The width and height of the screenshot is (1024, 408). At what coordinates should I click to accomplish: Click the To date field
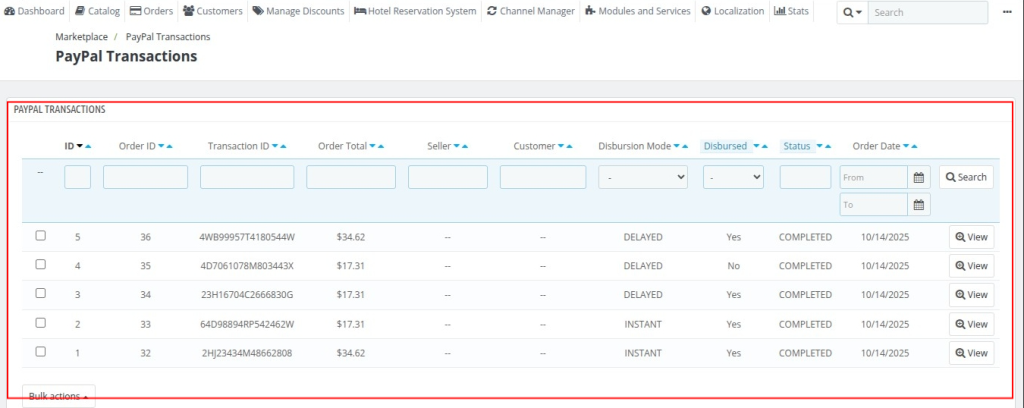point(874,204)
